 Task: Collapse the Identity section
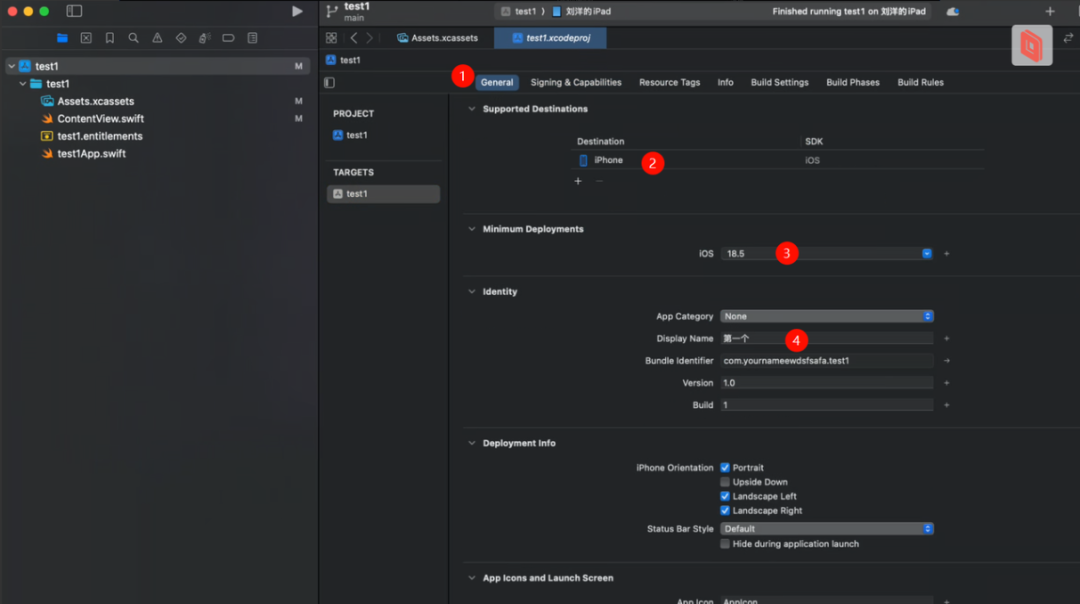click(472, 291)
